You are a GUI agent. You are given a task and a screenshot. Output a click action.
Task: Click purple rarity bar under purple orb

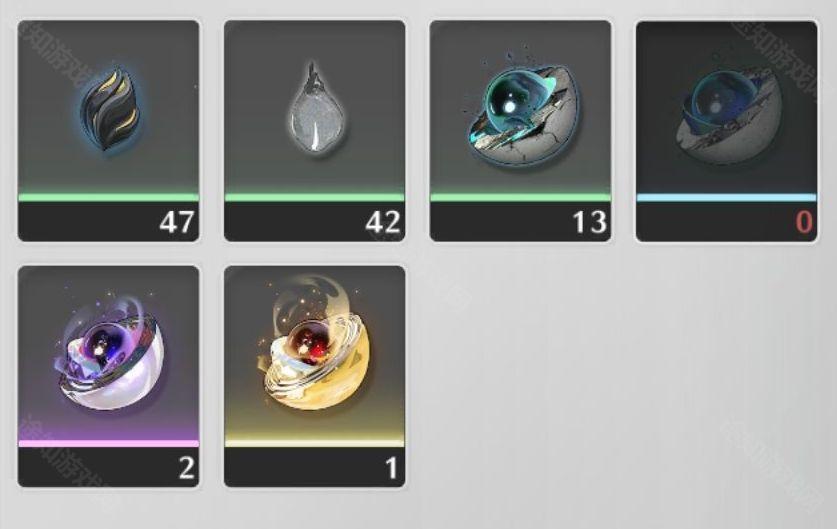pos(109,443)
